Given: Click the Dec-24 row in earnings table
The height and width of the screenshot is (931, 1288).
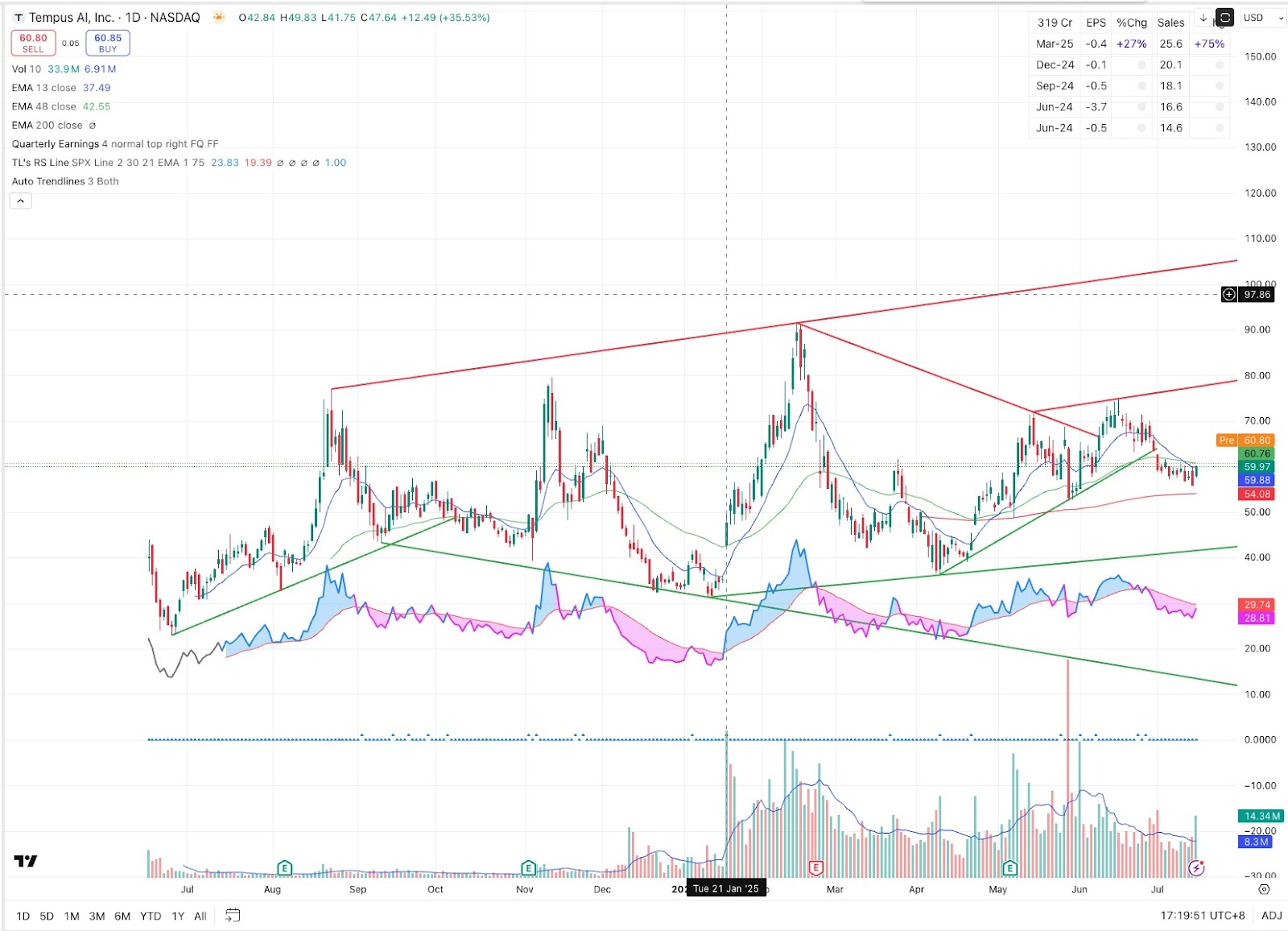Looking at the screenshot, I should click(1129, 64).
